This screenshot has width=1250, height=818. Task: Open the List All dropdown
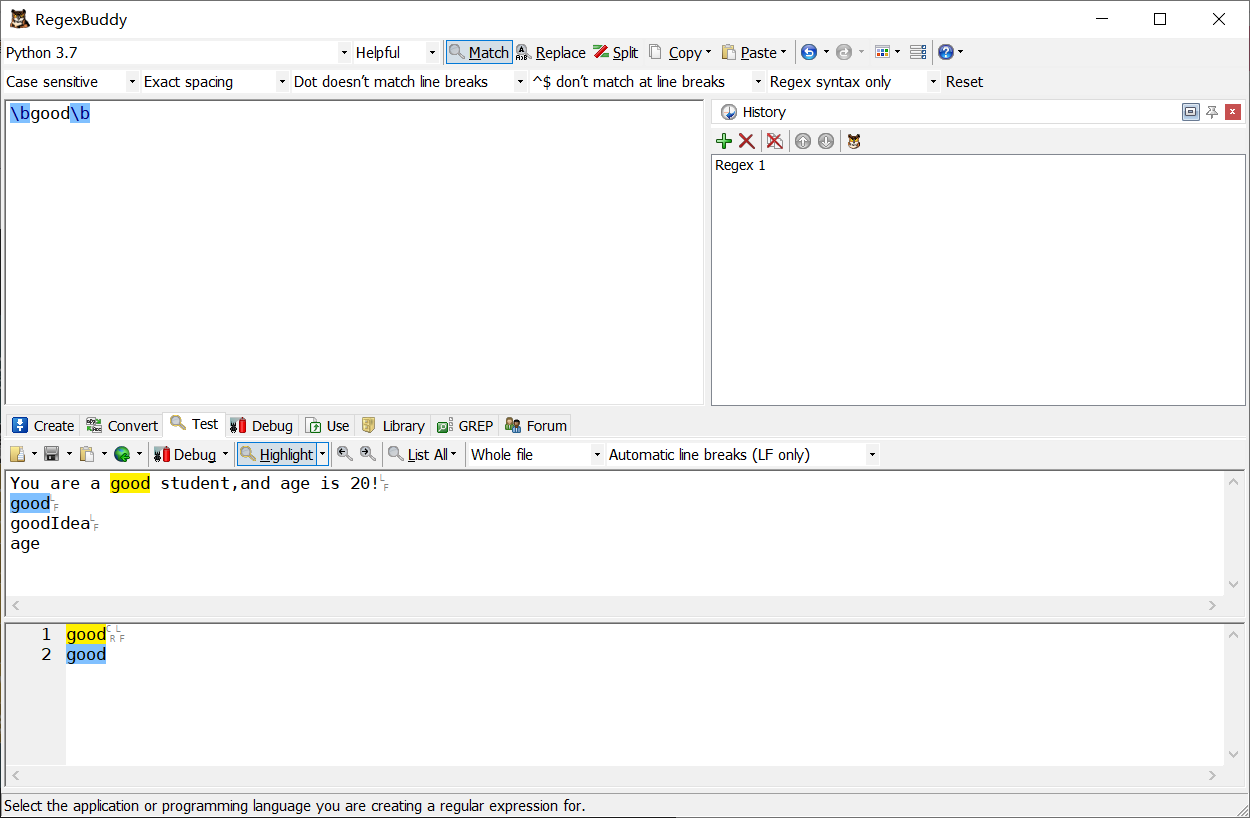[423, 454]
